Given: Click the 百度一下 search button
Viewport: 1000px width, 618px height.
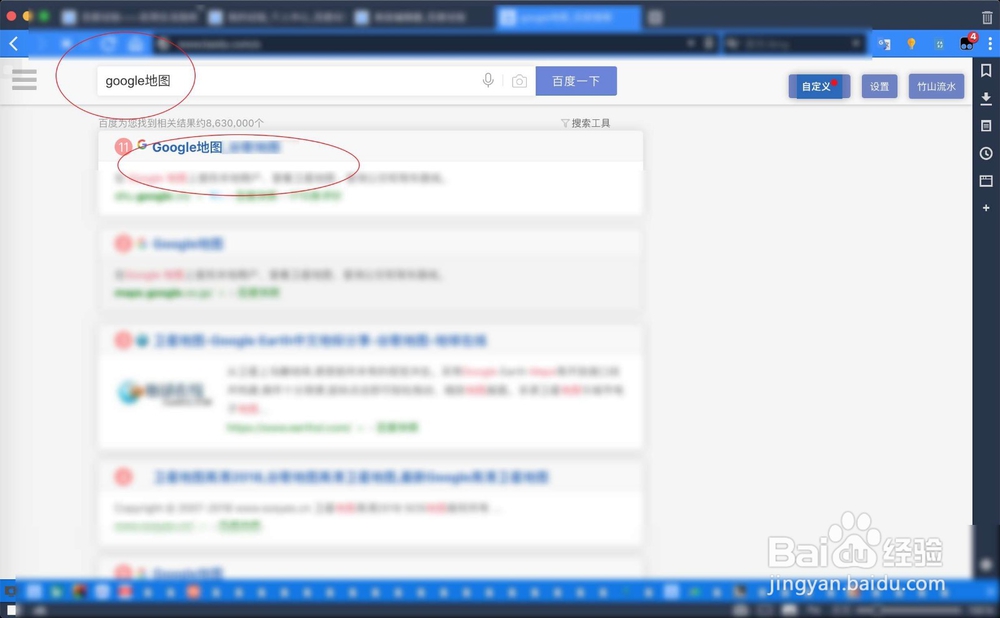Looking at the screenshot, I should pos(576,81).
